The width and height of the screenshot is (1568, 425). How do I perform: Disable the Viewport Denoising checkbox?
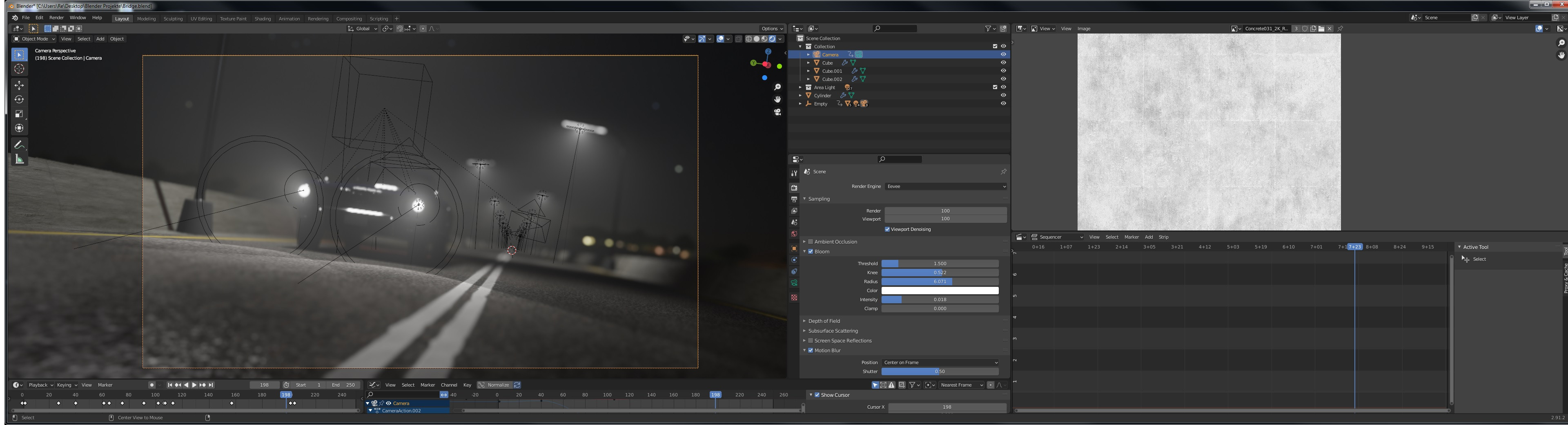click(887, 230)
